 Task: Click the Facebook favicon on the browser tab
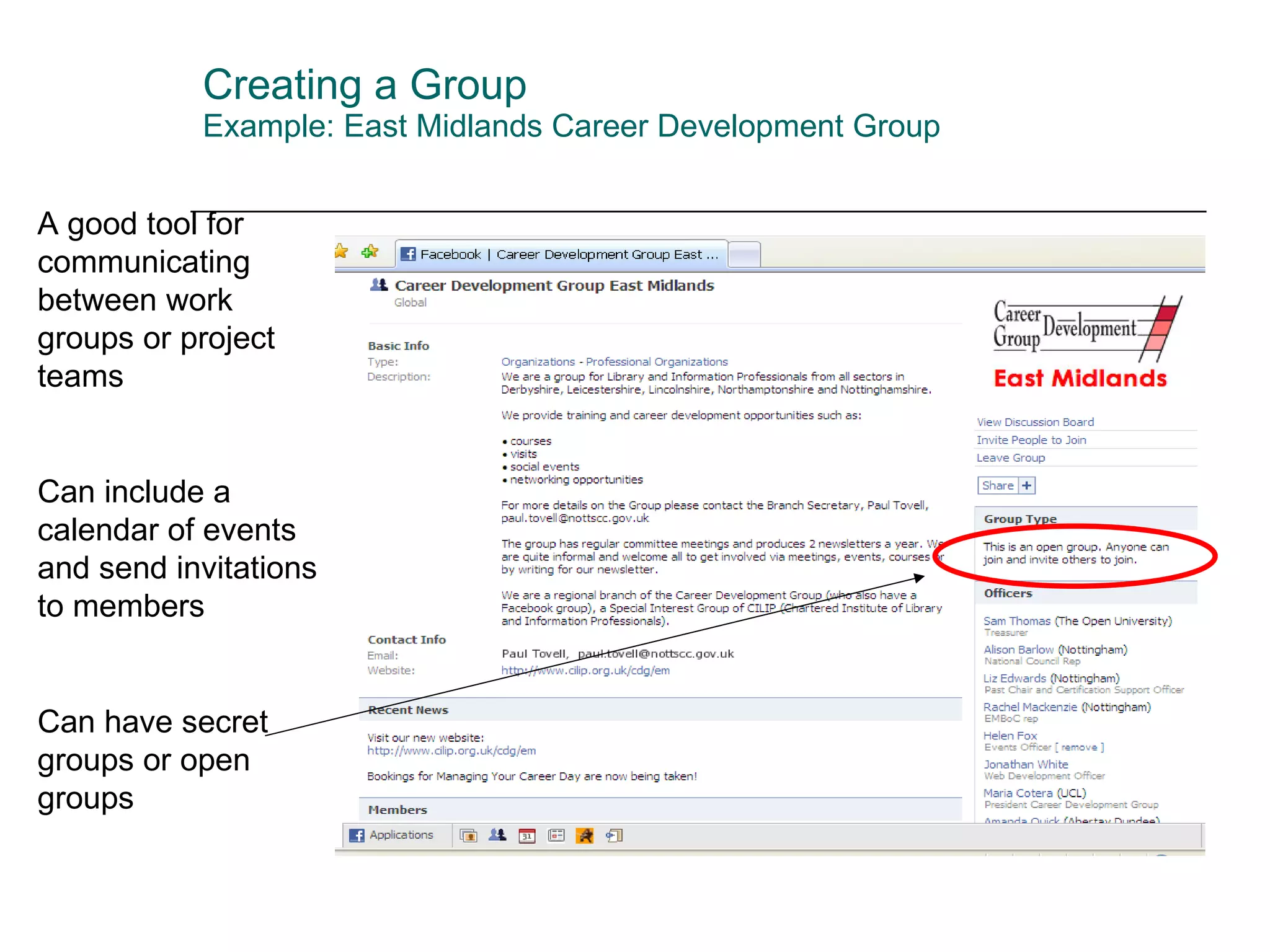click(408, 254)
